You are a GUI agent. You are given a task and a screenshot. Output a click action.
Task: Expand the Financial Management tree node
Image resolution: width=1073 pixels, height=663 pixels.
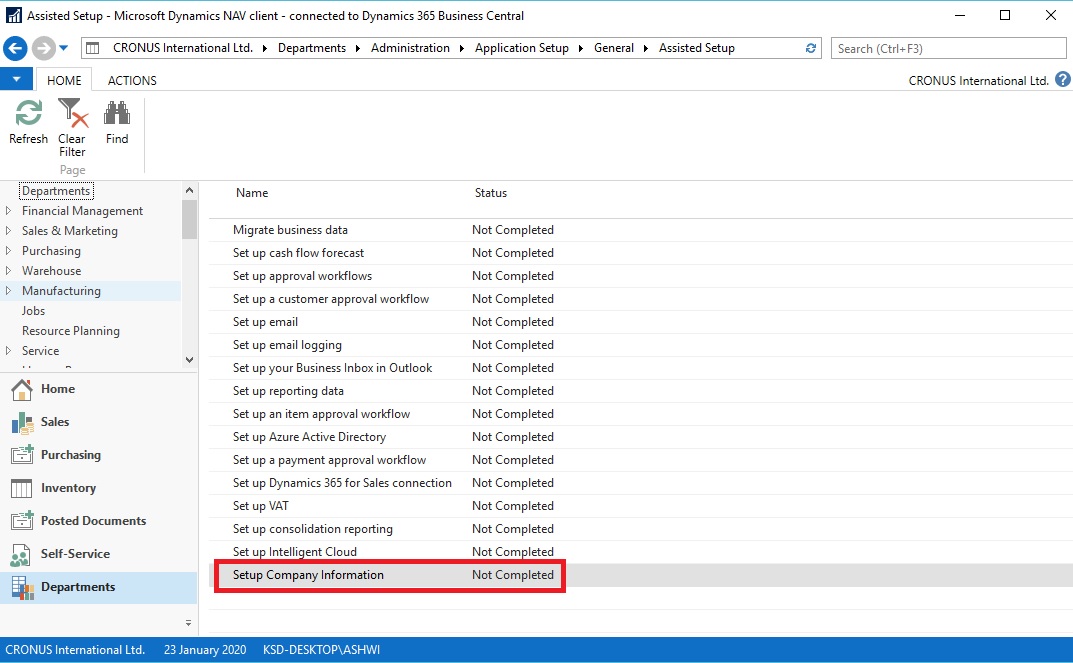point(9,211)
